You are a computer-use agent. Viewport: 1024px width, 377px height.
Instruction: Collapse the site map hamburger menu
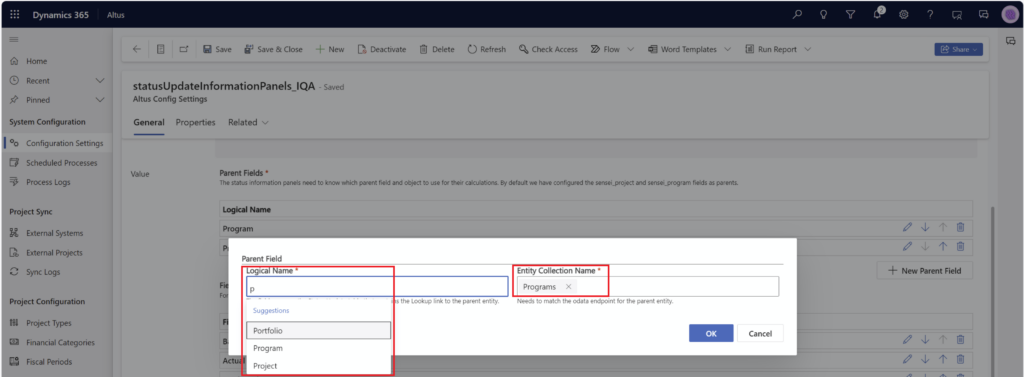14,41
